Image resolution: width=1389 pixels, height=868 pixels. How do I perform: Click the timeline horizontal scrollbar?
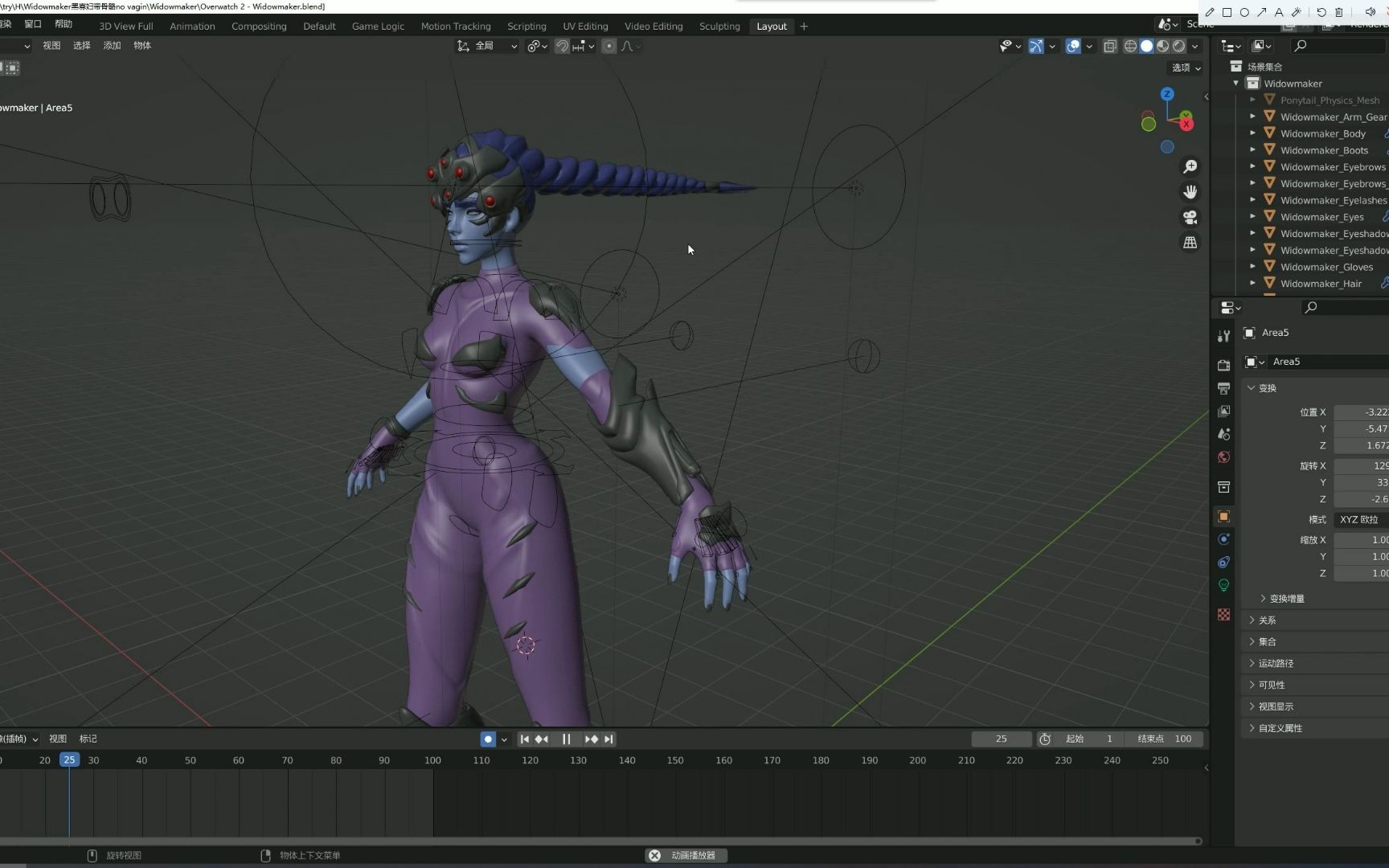click(x=600, y=841)
